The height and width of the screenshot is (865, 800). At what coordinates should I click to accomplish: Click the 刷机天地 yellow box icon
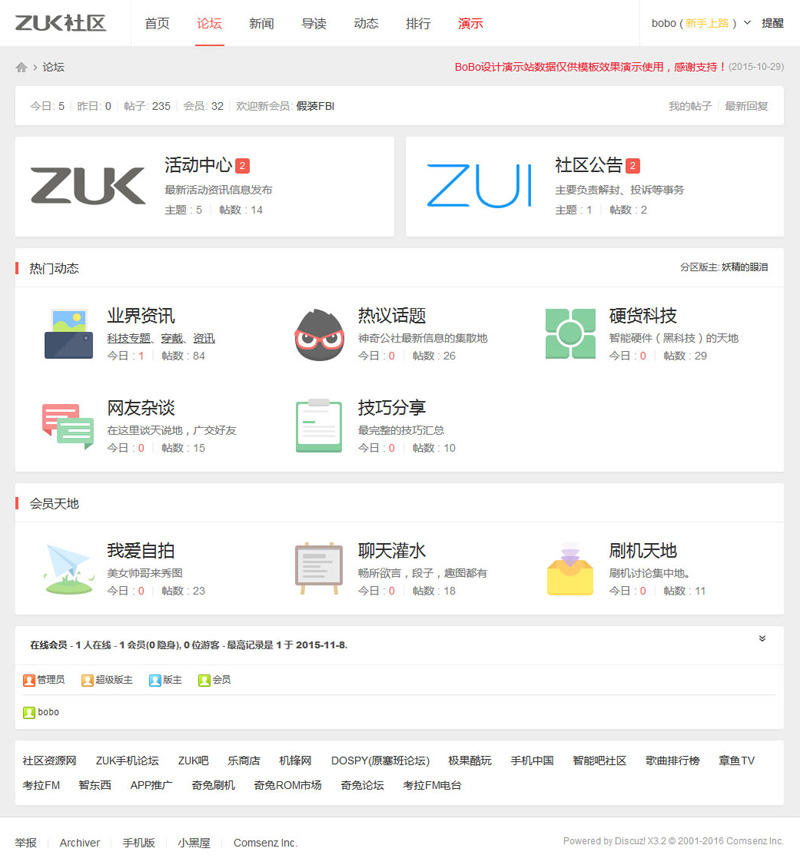click(x=570, y=569)
